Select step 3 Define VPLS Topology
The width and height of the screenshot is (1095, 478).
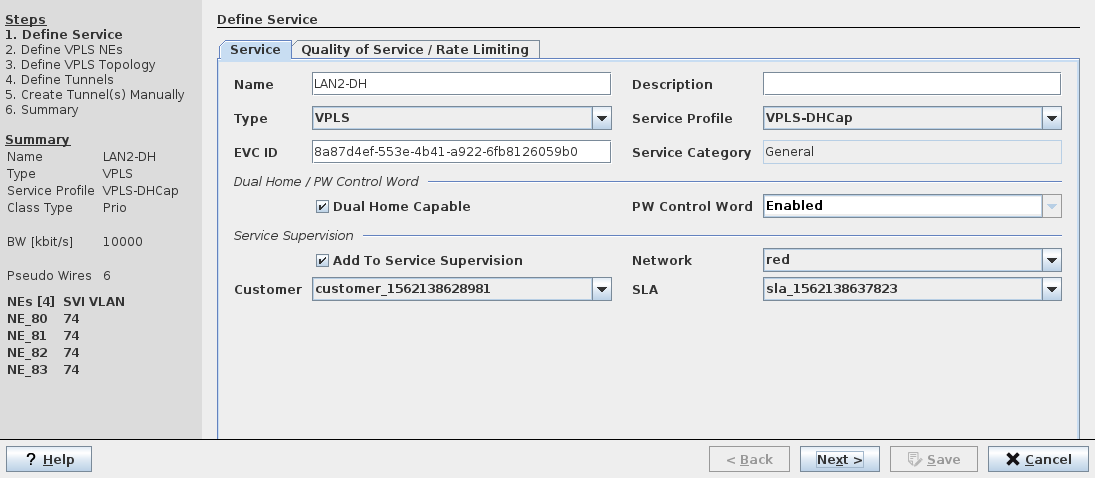pyautogui.click(x=80, y=65)
